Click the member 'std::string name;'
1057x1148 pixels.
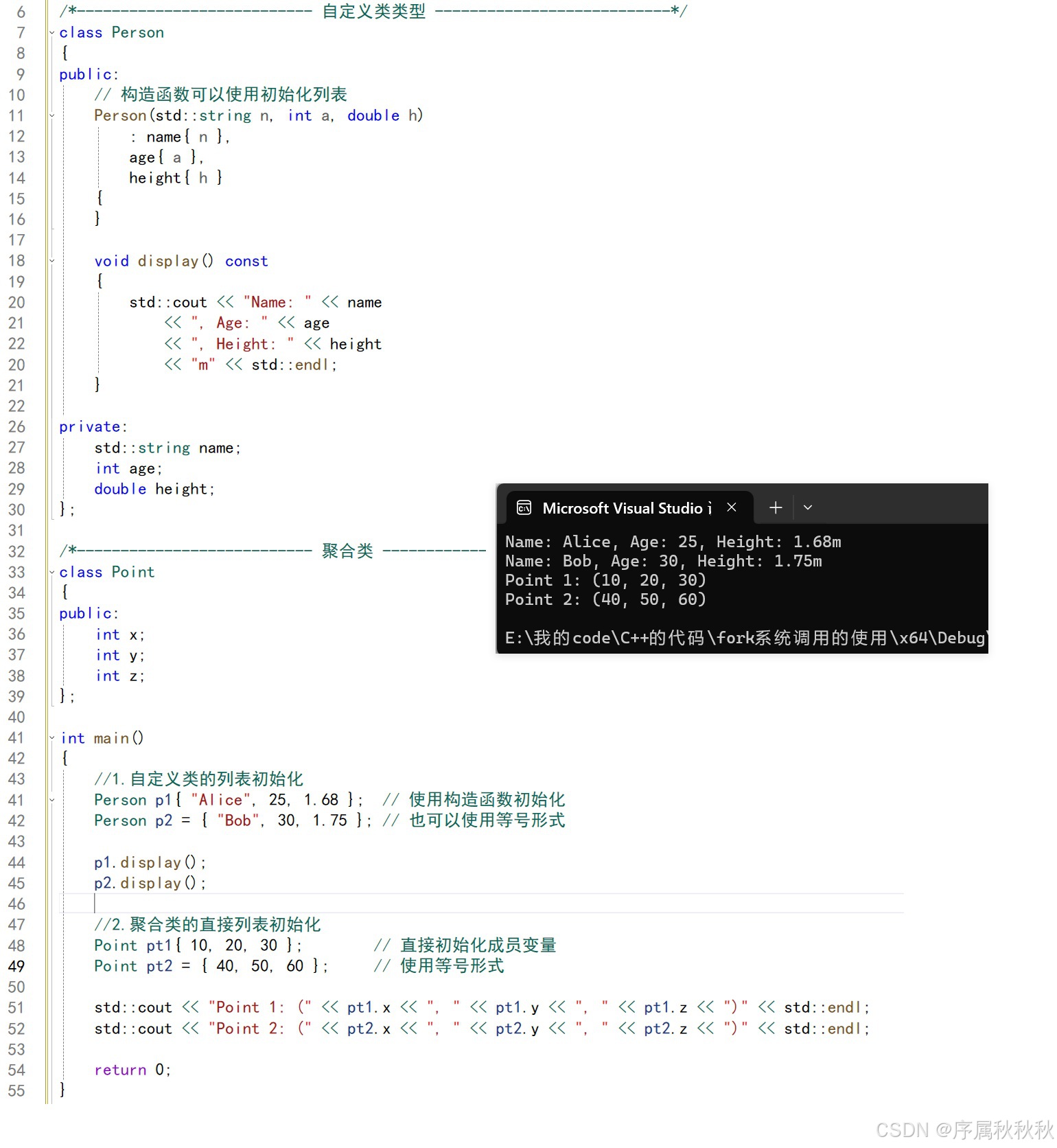(168, 448)
